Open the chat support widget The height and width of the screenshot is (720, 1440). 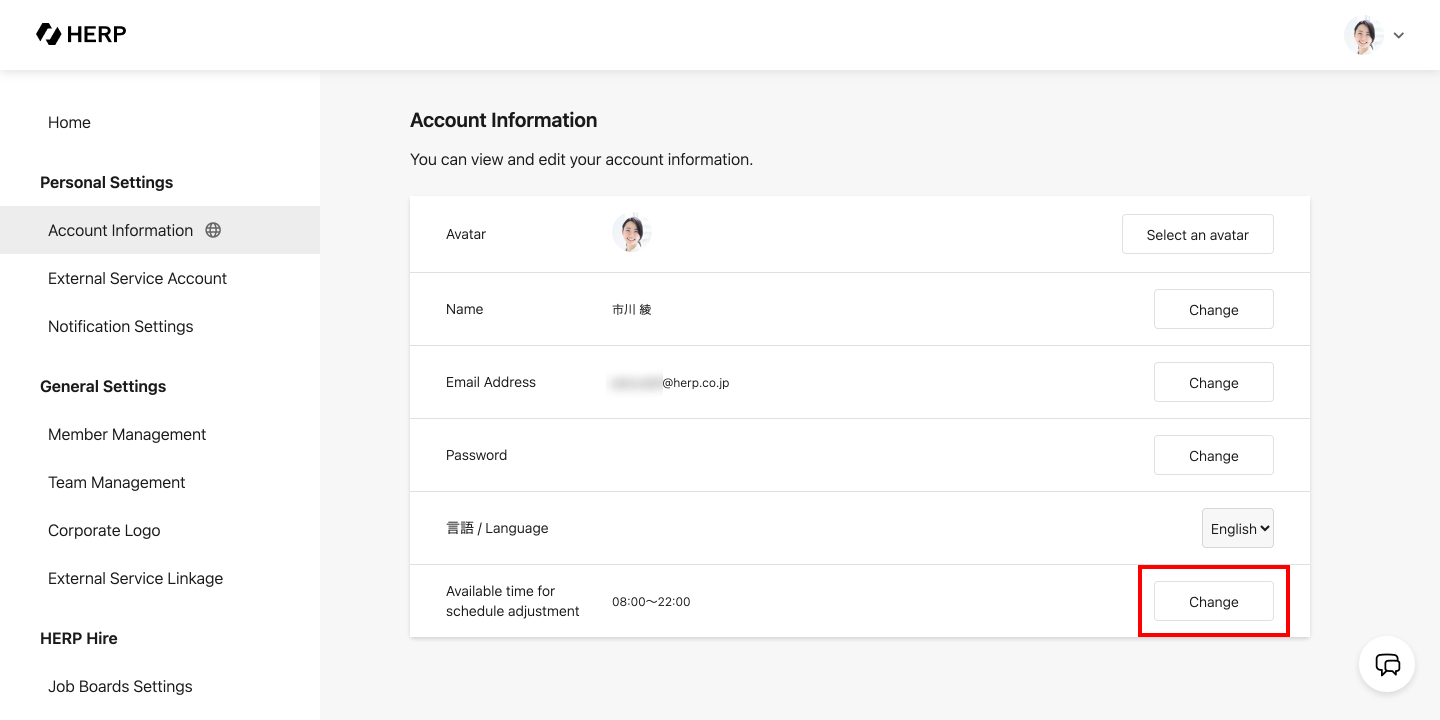tap(1387, 664)
